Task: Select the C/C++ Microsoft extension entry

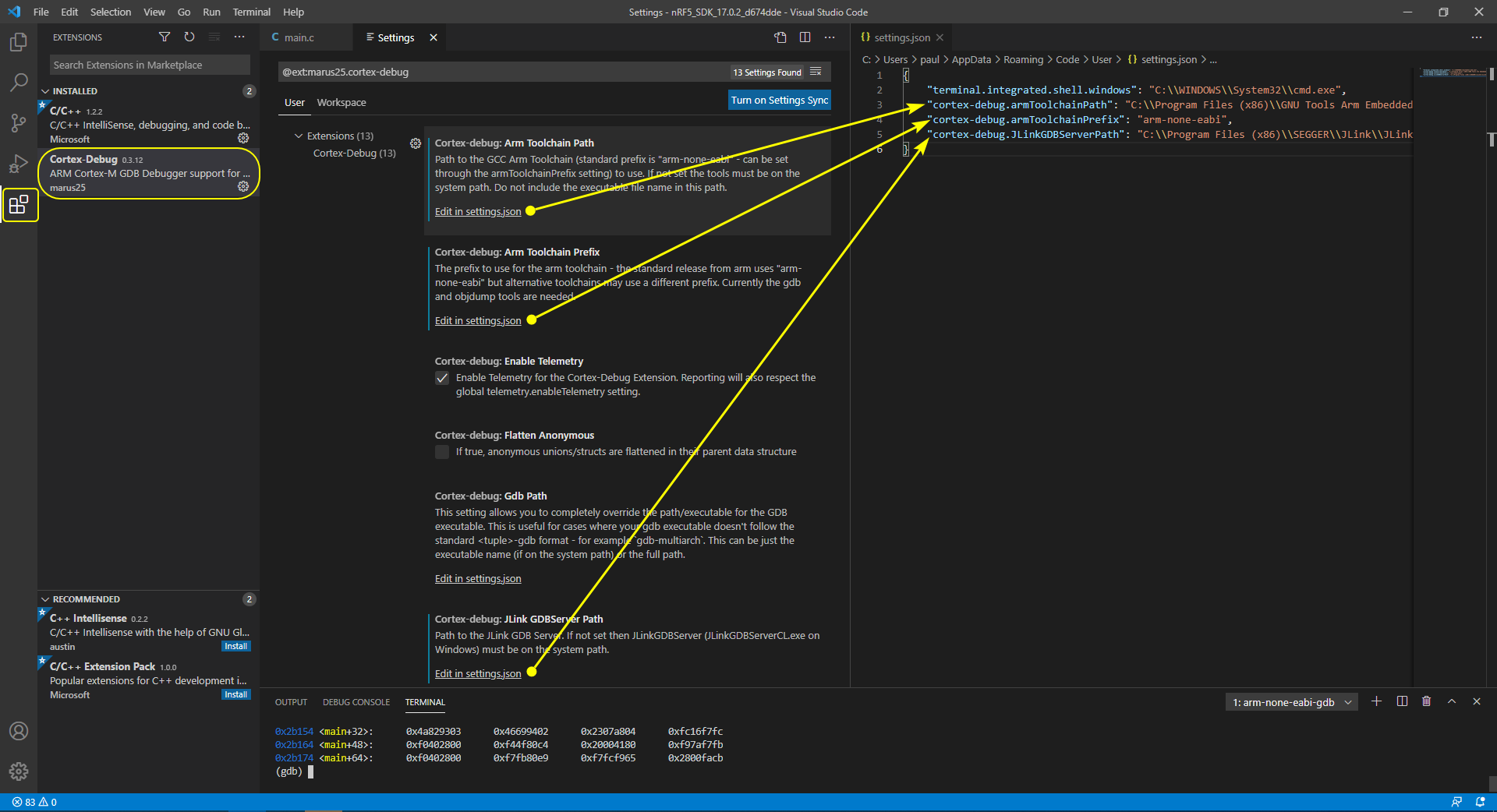Action: pyautogui.click(x=149, y=125)
